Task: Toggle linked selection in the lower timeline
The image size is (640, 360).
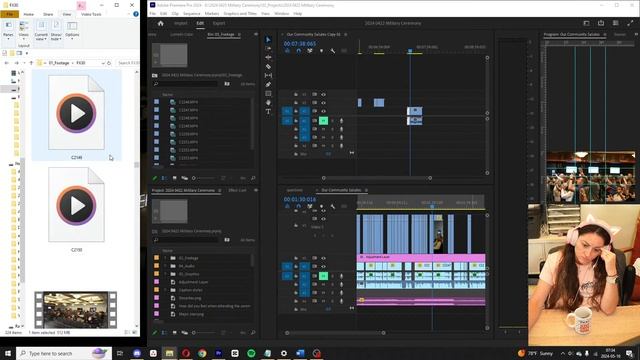Action: (x=310, y=207)
